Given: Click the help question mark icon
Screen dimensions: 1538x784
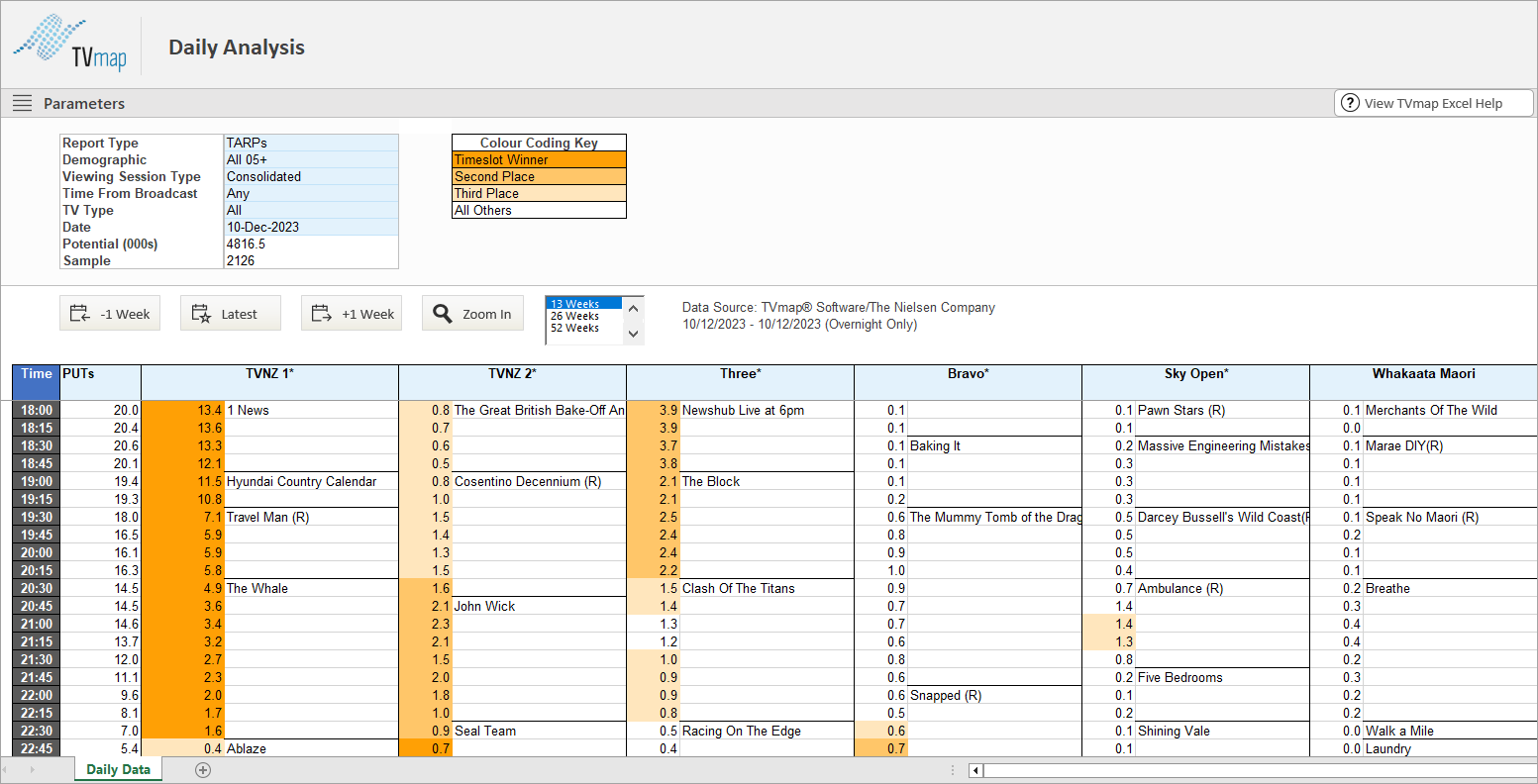Looking at the screenshot, I should [1350, 103].
